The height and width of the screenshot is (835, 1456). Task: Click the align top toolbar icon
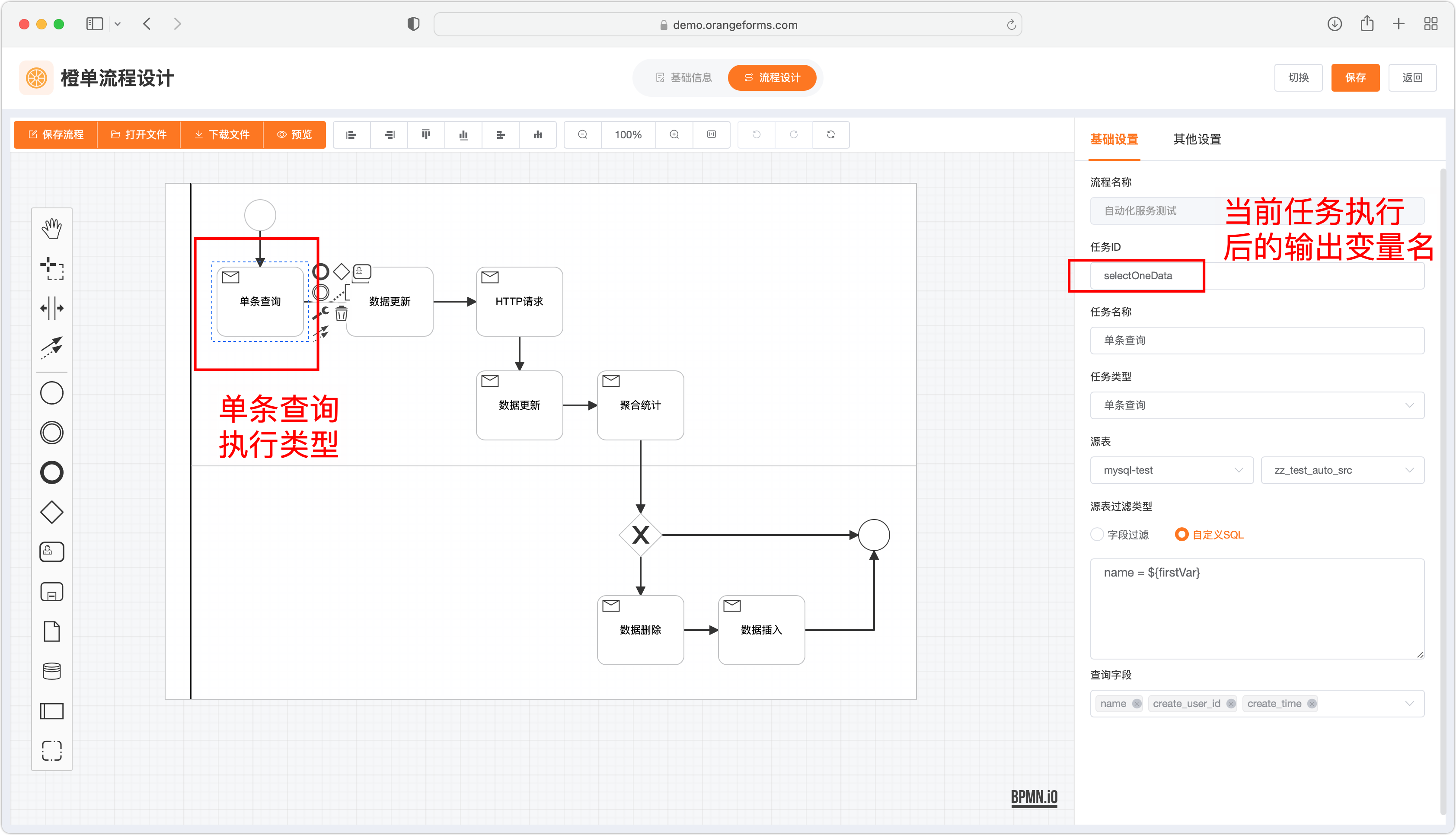[x=426, y=135]
